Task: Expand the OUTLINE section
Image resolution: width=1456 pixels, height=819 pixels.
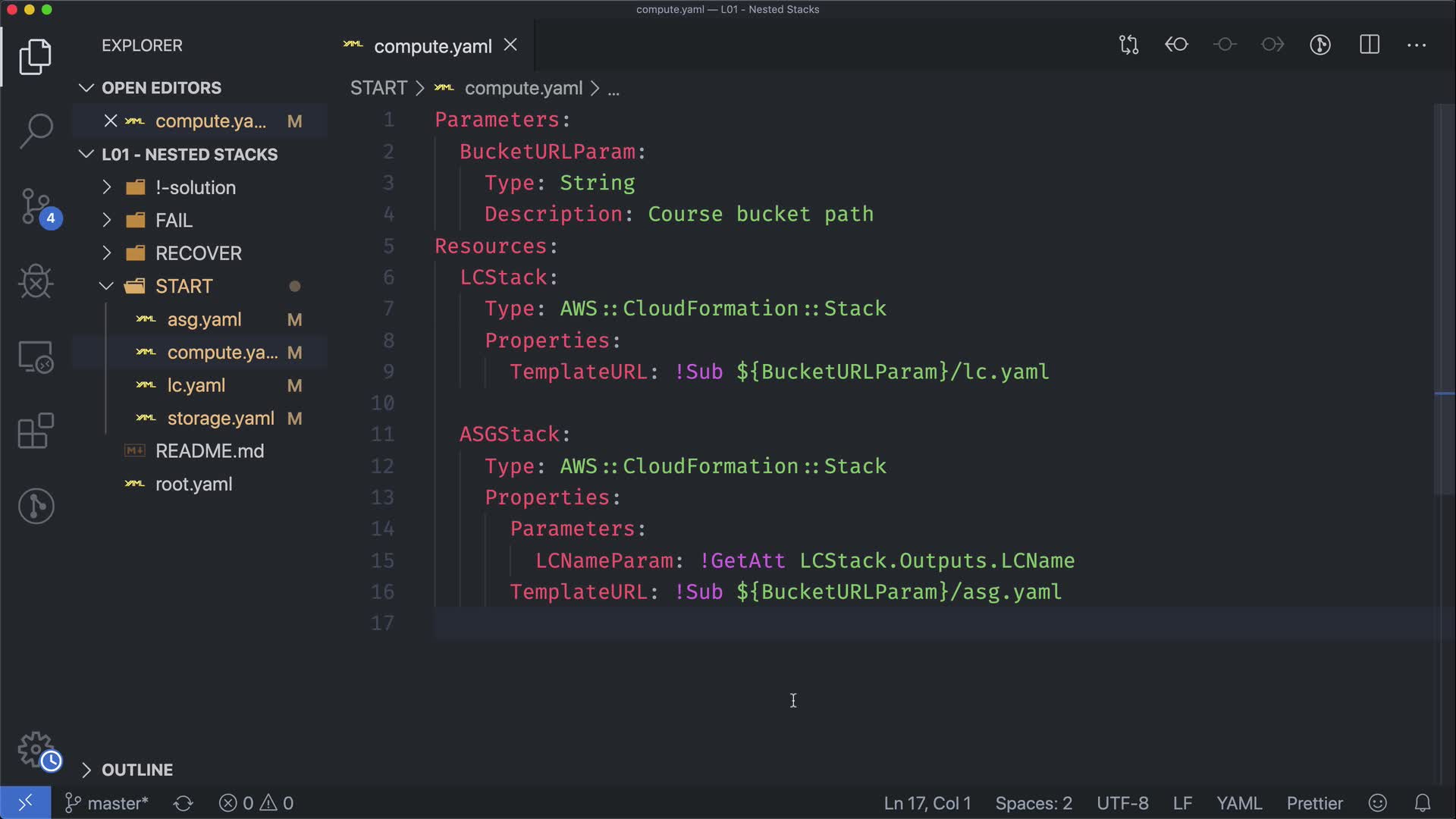Action: click(136, 770)
